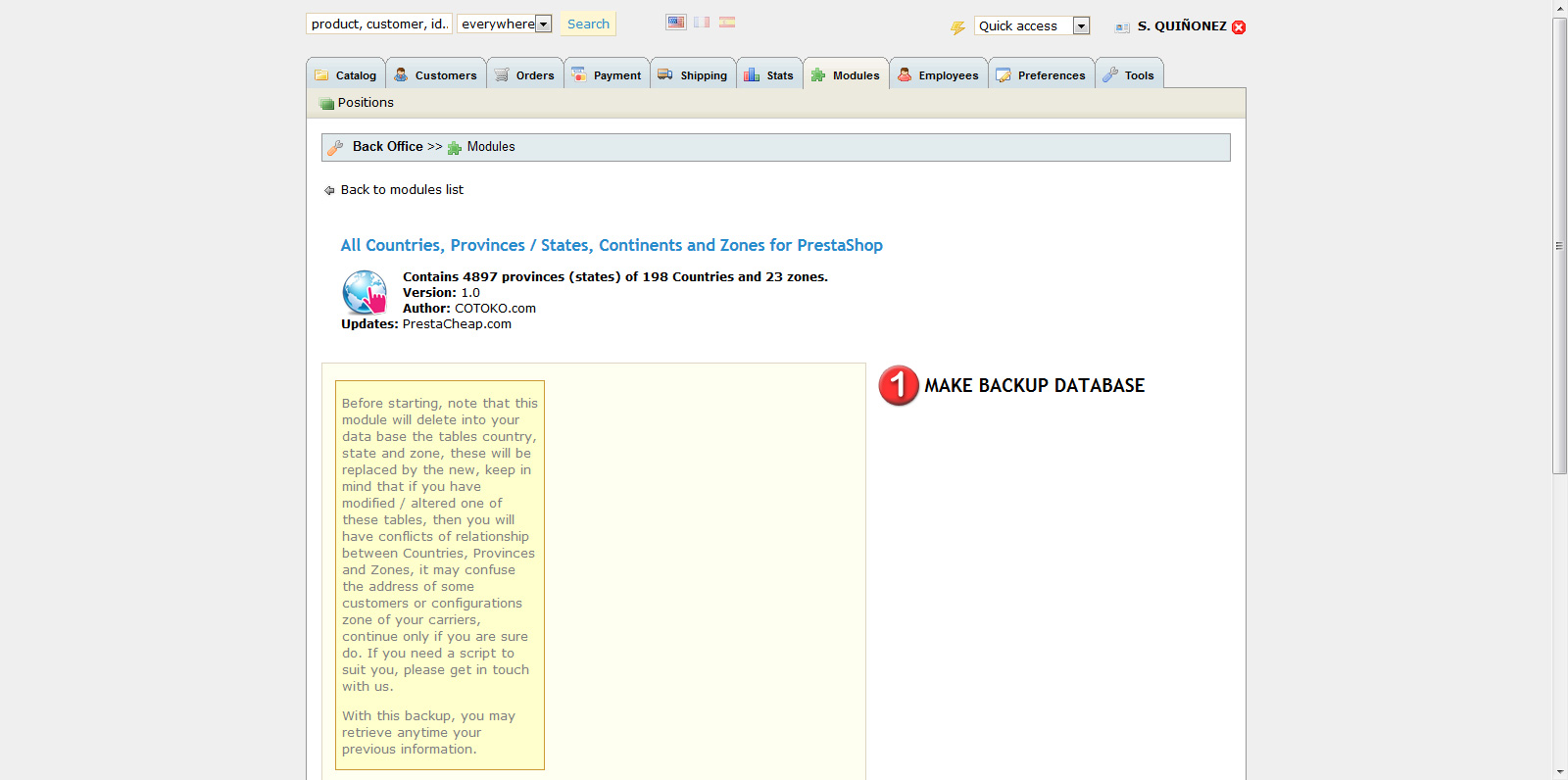Open the Tools tab
Viewport: 1568px width, 780px height.
(x=1130, y=74)
